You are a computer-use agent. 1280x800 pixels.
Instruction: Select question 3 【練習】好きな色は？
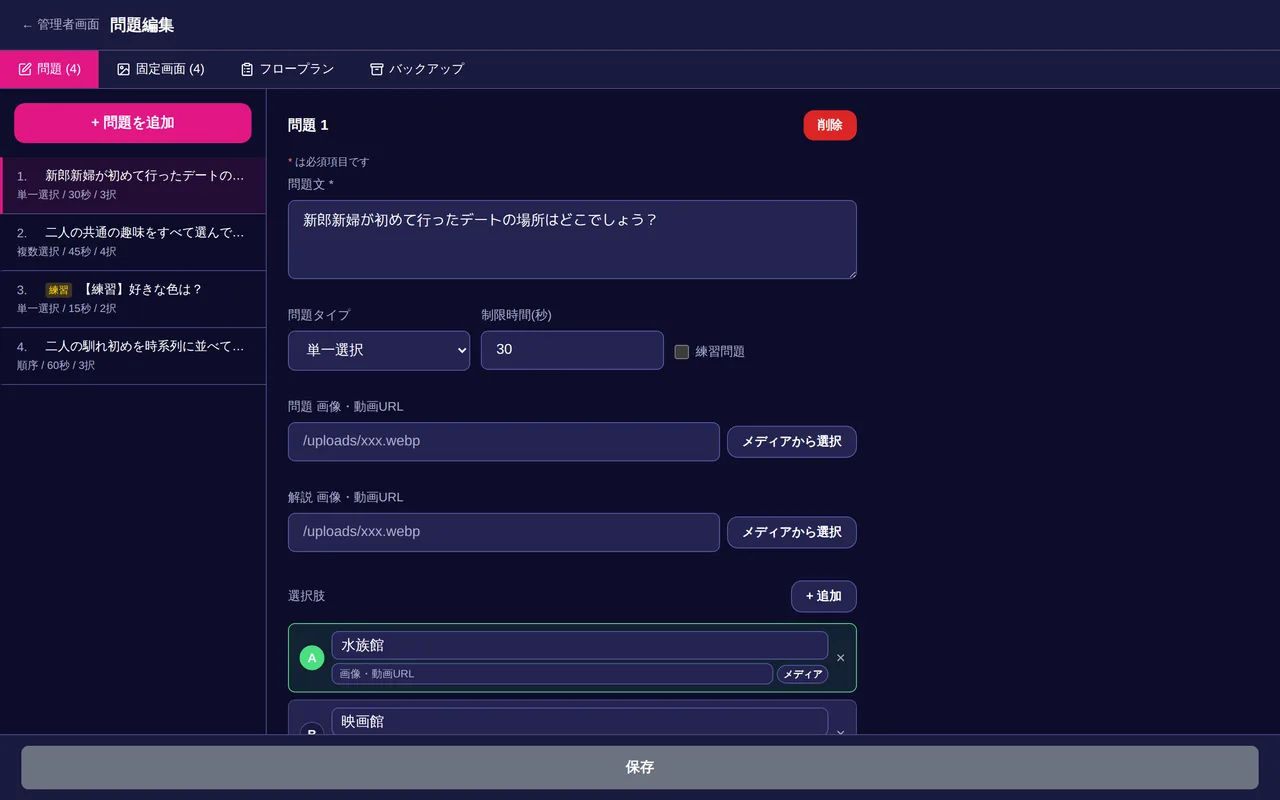point(133,299)
